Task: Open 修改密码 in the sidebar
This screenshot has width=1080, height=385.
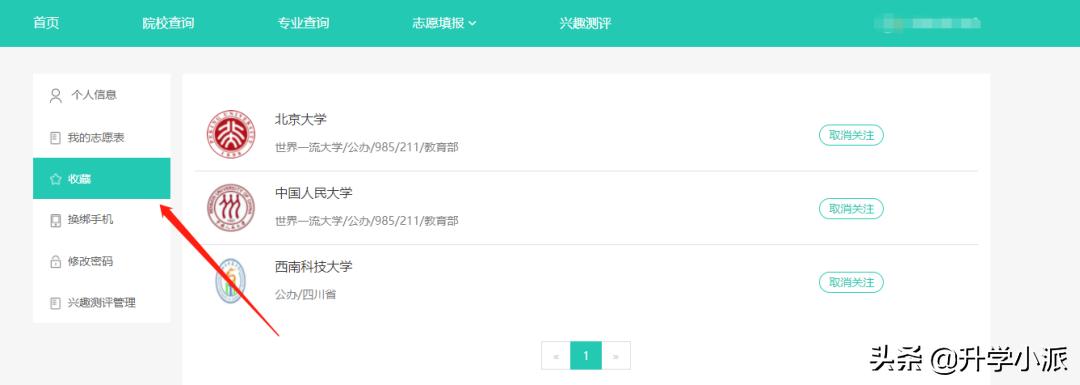Action: [x=90, y=262]
